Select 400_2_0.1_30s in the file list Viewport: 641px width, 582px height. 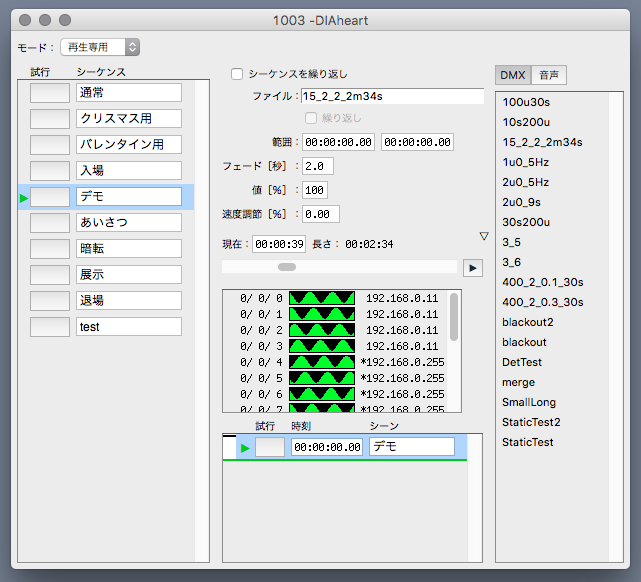click(543, 282)
